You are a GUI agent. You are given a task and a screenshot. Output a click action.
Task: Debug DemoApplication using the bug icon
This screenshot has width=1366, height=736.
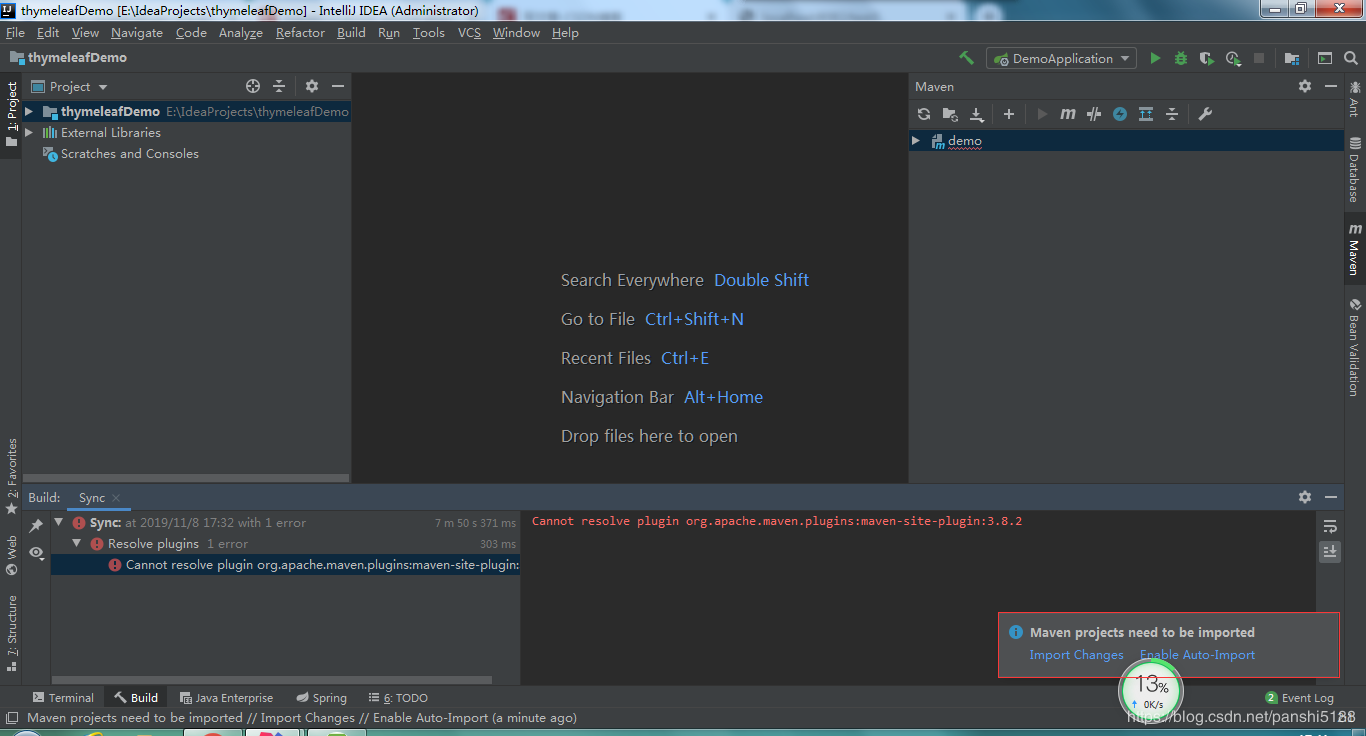click(1180, 58)
